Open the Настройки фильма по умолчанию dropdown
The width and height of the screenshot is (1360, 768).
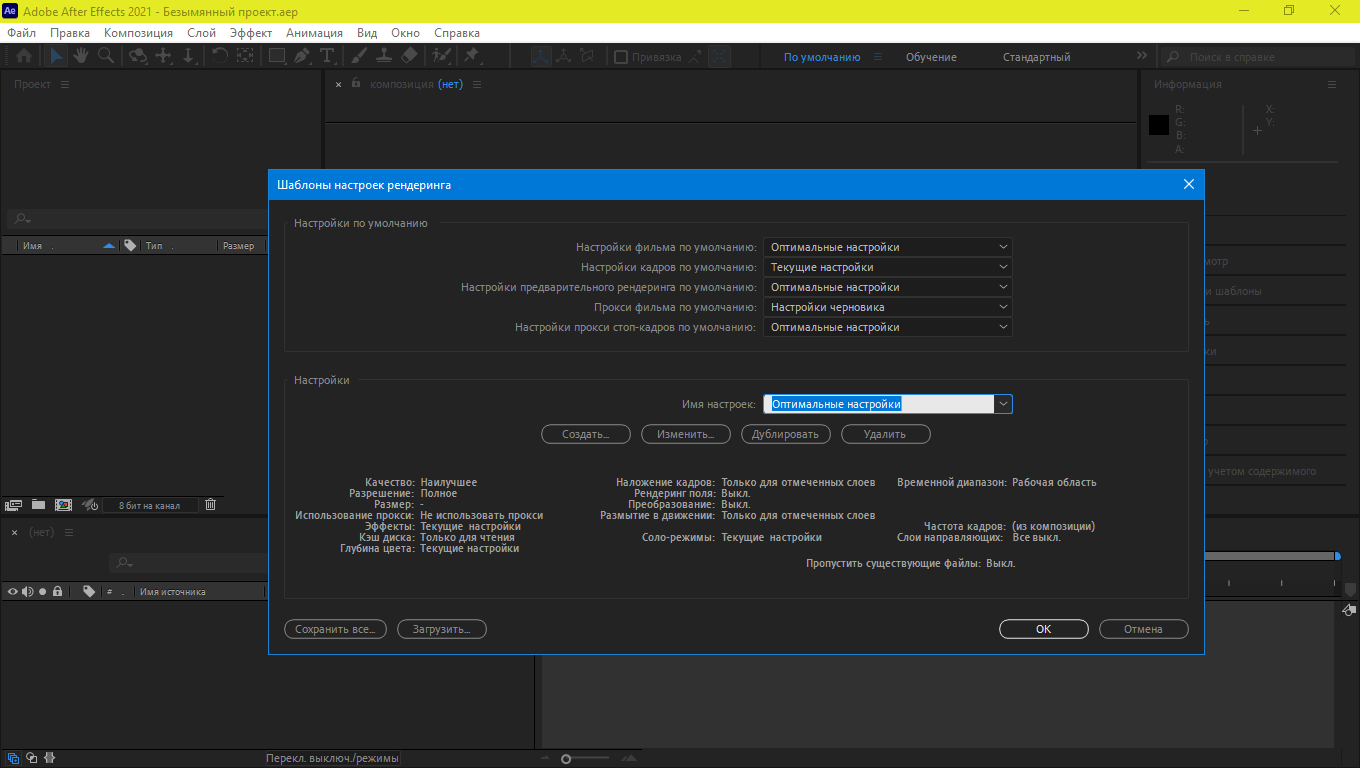[887, 247]
